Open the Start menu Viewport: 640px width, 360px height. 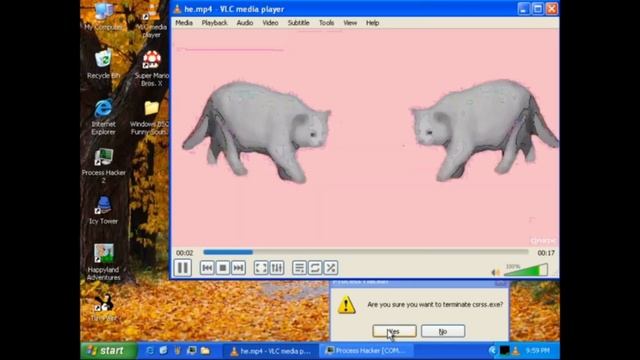[x=109, y=351]
